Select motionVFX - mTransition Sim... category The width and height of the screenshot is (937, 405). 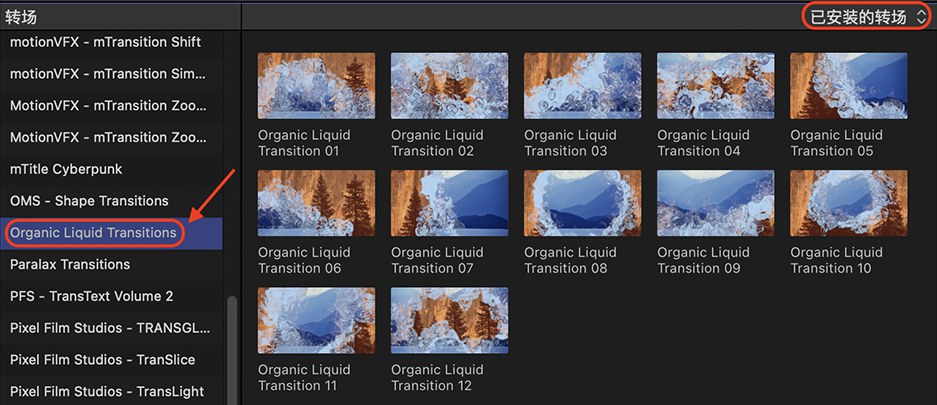click(x=111, y=74)
